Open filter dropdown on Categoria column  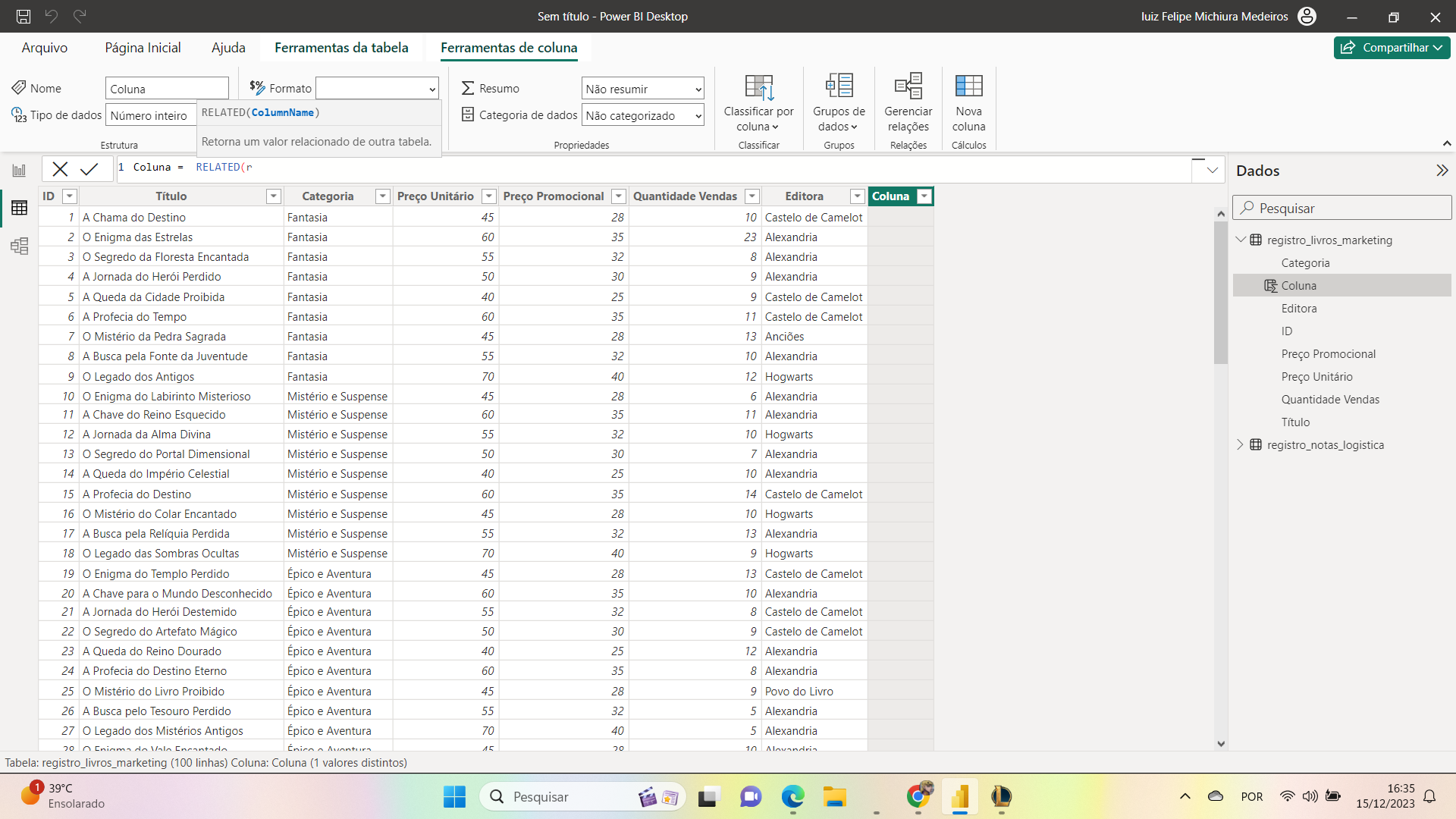pos(382,196)
